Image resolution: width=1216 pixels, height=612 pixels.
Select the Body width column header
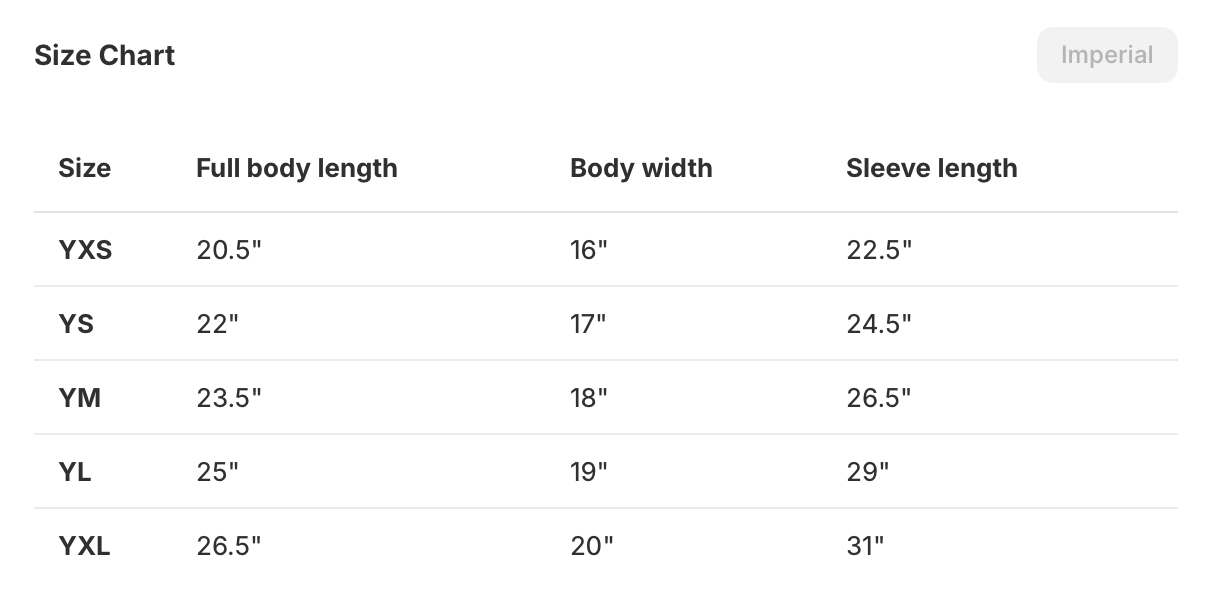coord(641,168)
